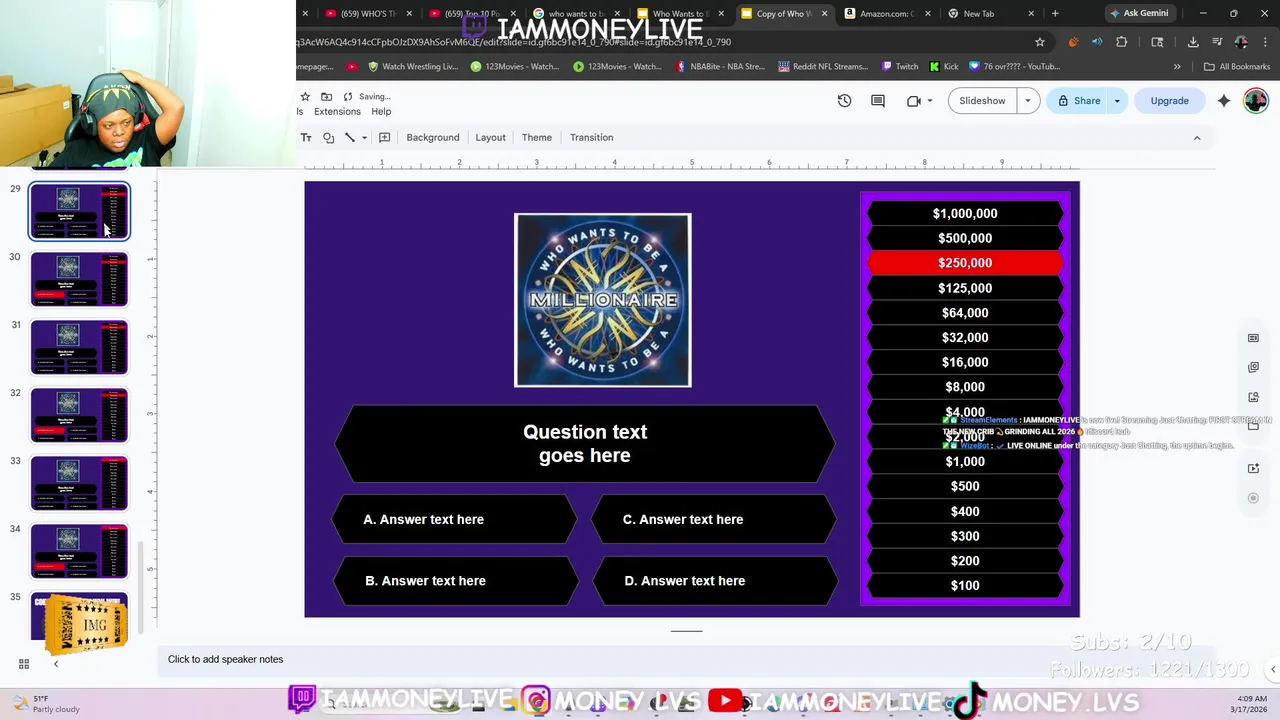Open the Google account avatar
Screen dimensions: 1280x720
[1256, 101]
